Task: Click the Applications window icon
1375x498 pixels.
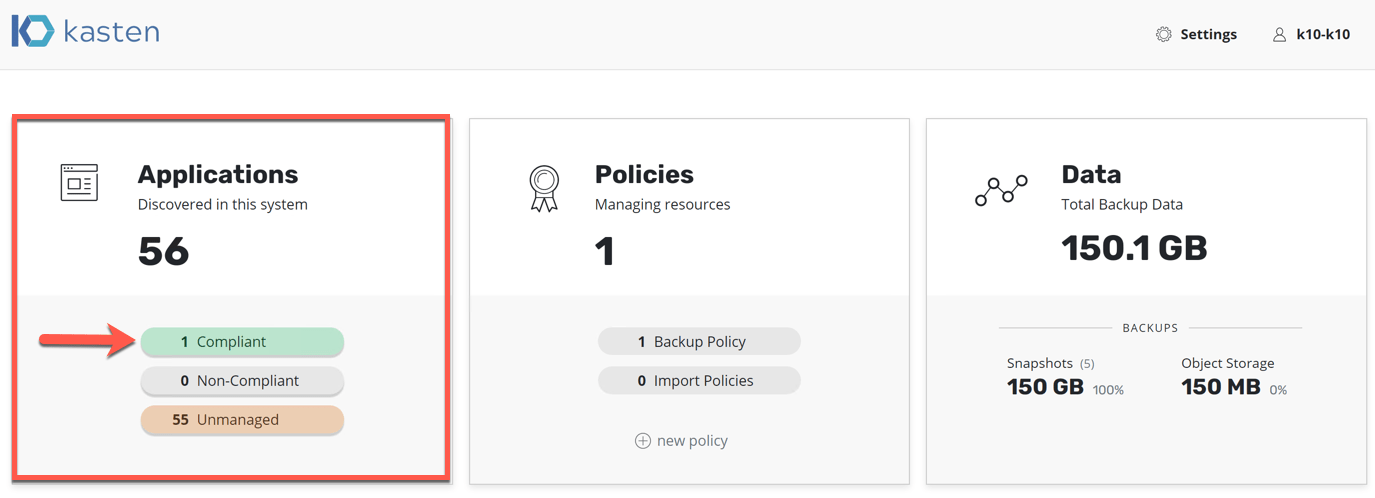Action: click(x=79, y=183)
